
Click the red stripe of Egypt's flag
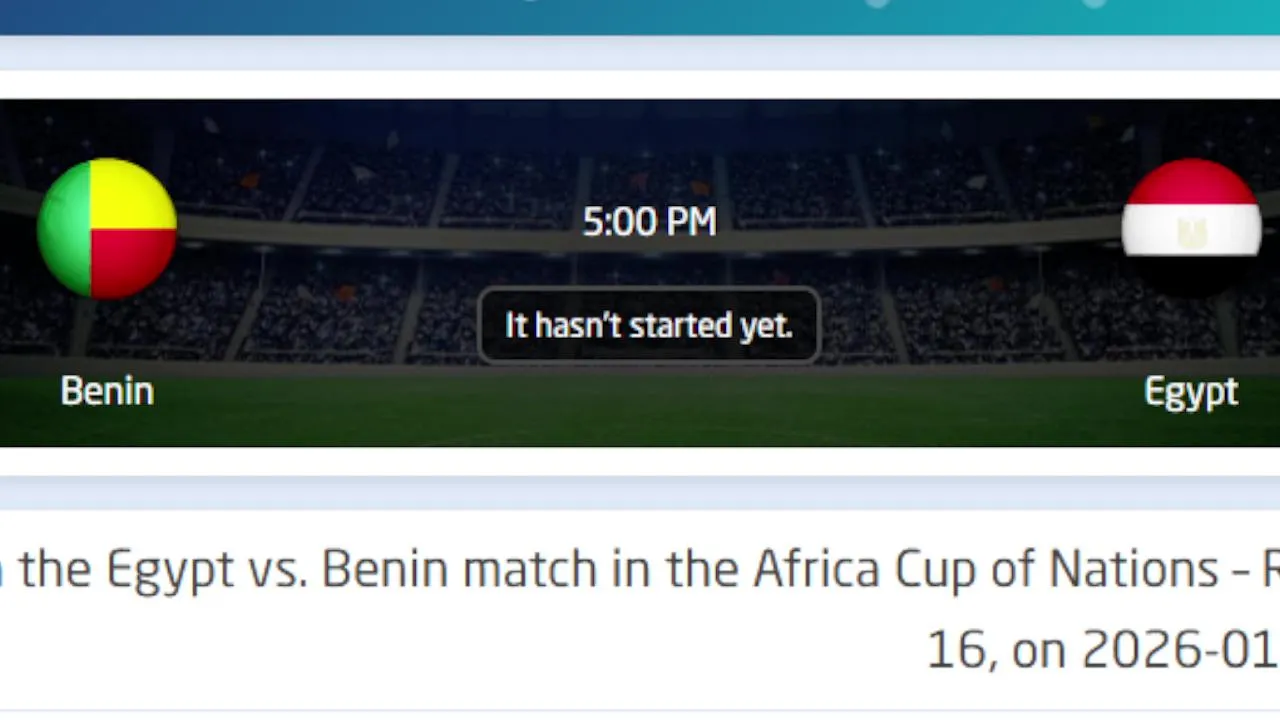1191,182
